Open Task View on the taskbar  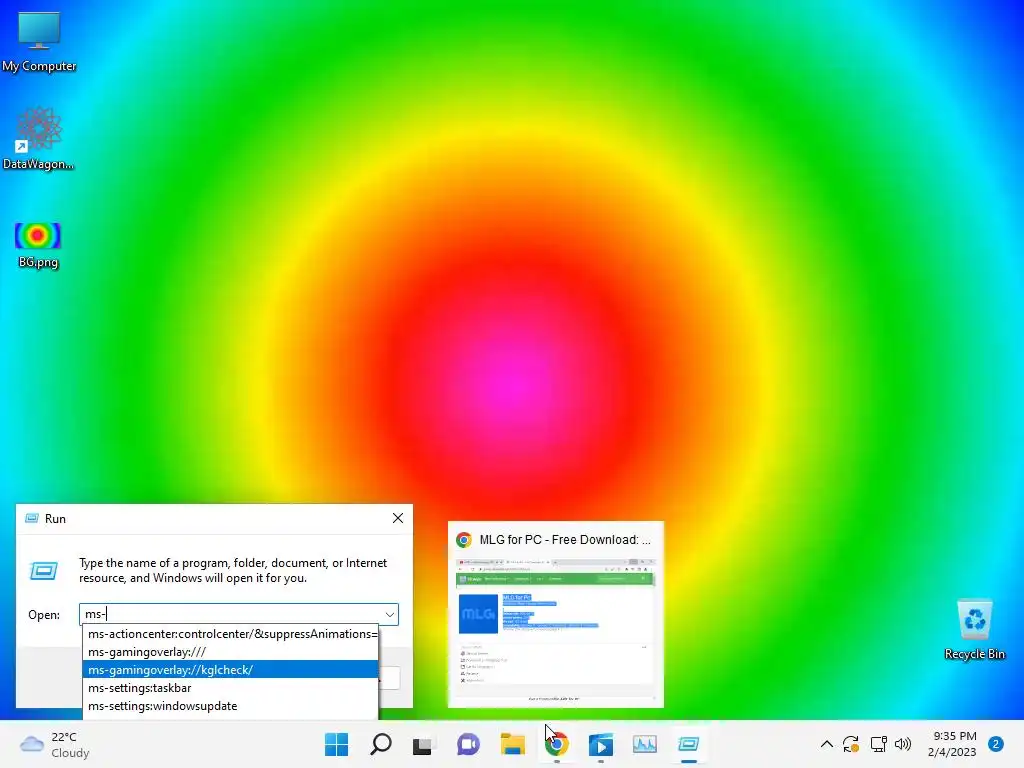(x=423, y=744)
